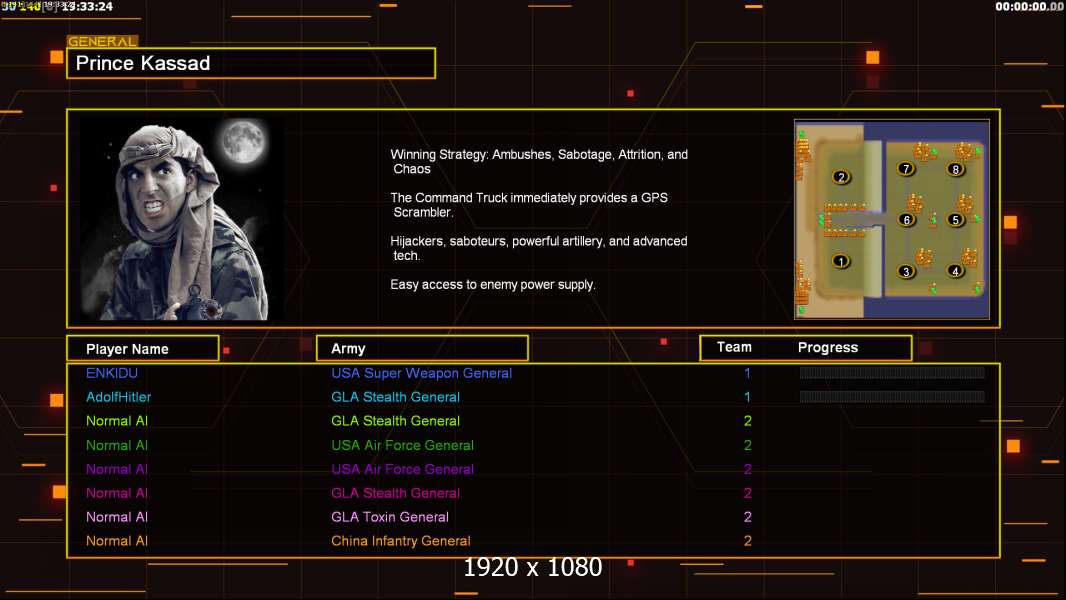
Task: Click the GENERAL label above the name
Action: coord(102,41)
